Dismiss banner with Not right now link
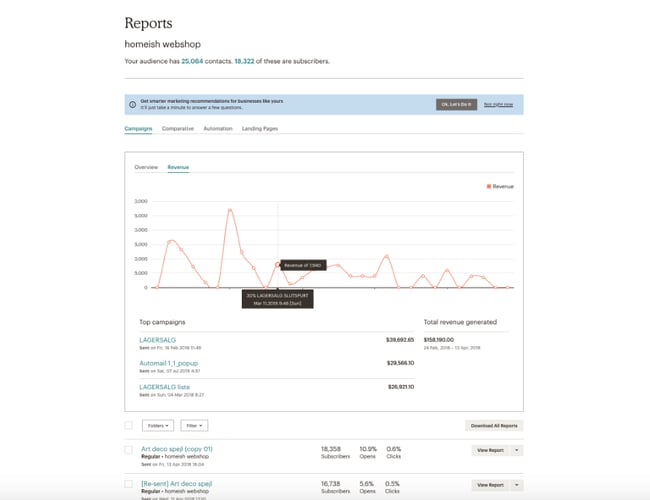The height and width of the screenshot is (500, 650). [499, 104]
